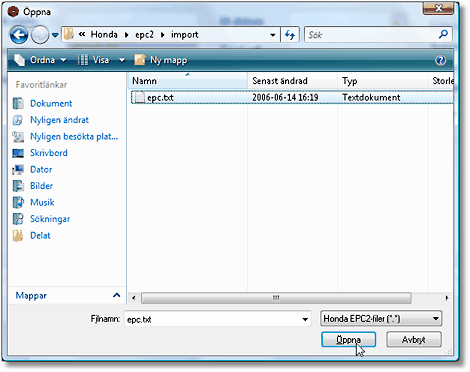
Task: Click the Delat shared folder icon
Action: pos(18,236)
